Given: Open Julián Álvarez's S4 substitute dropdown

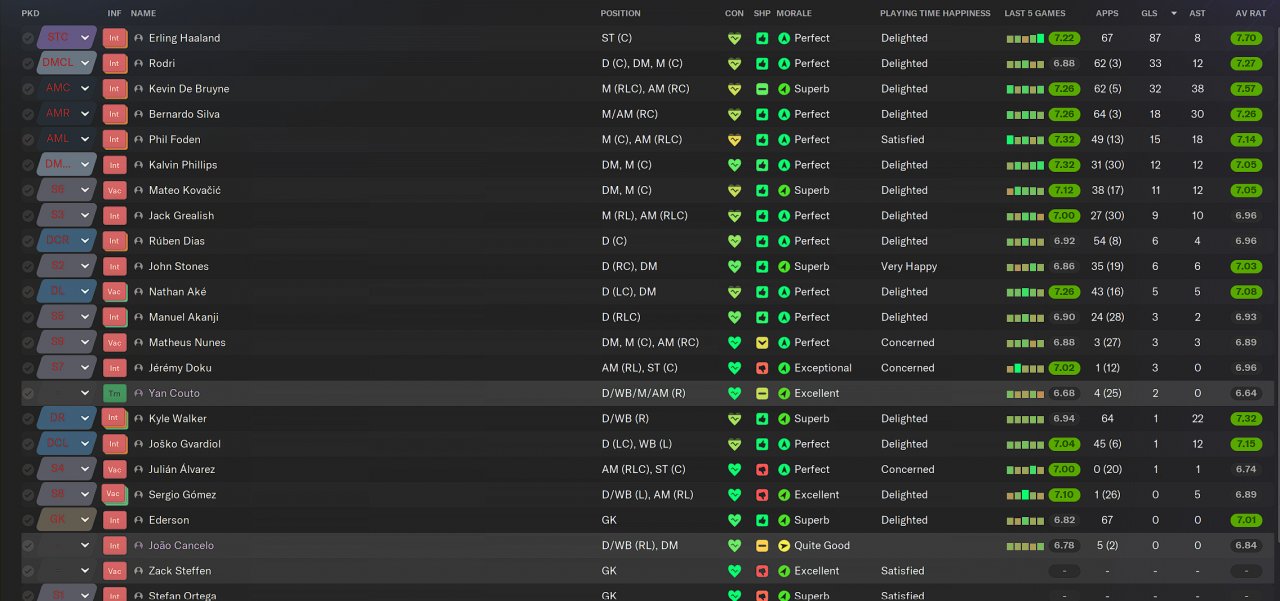Looking at the screenshot, I should 85,470.
